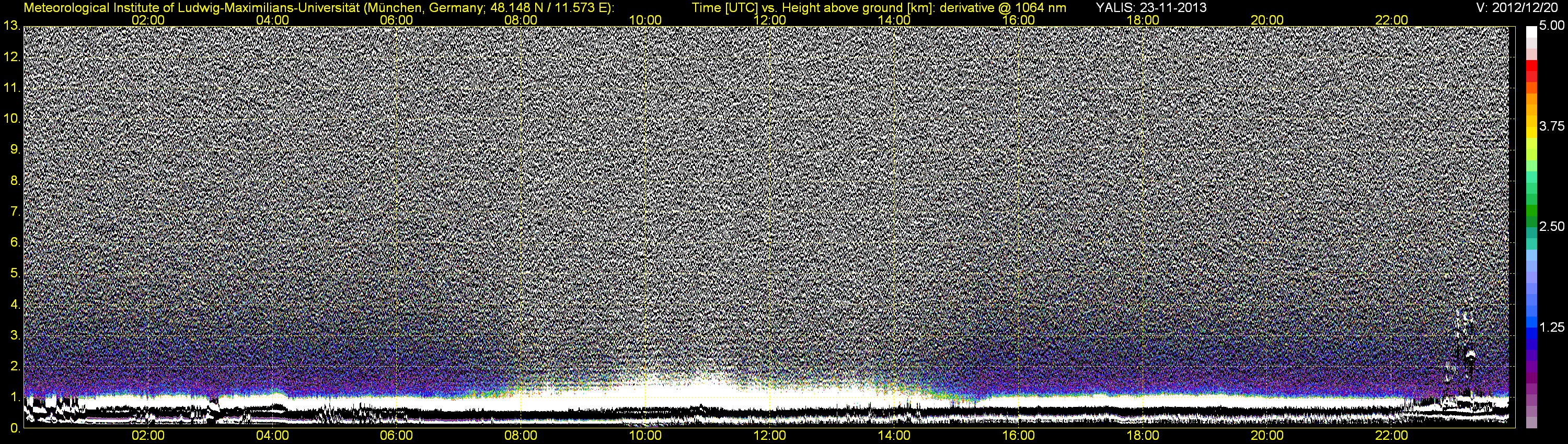Click the '22:00' label on bottom time axis

tap(1392, 436)
